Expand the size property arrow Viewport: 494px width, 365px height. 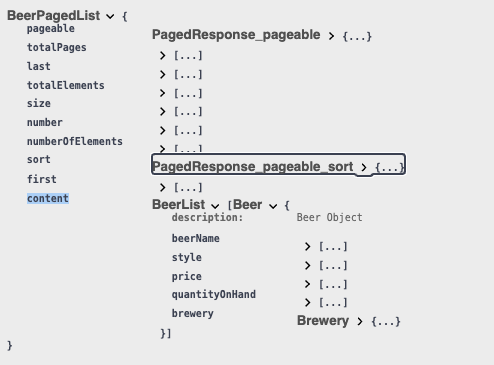click(162, 111)
